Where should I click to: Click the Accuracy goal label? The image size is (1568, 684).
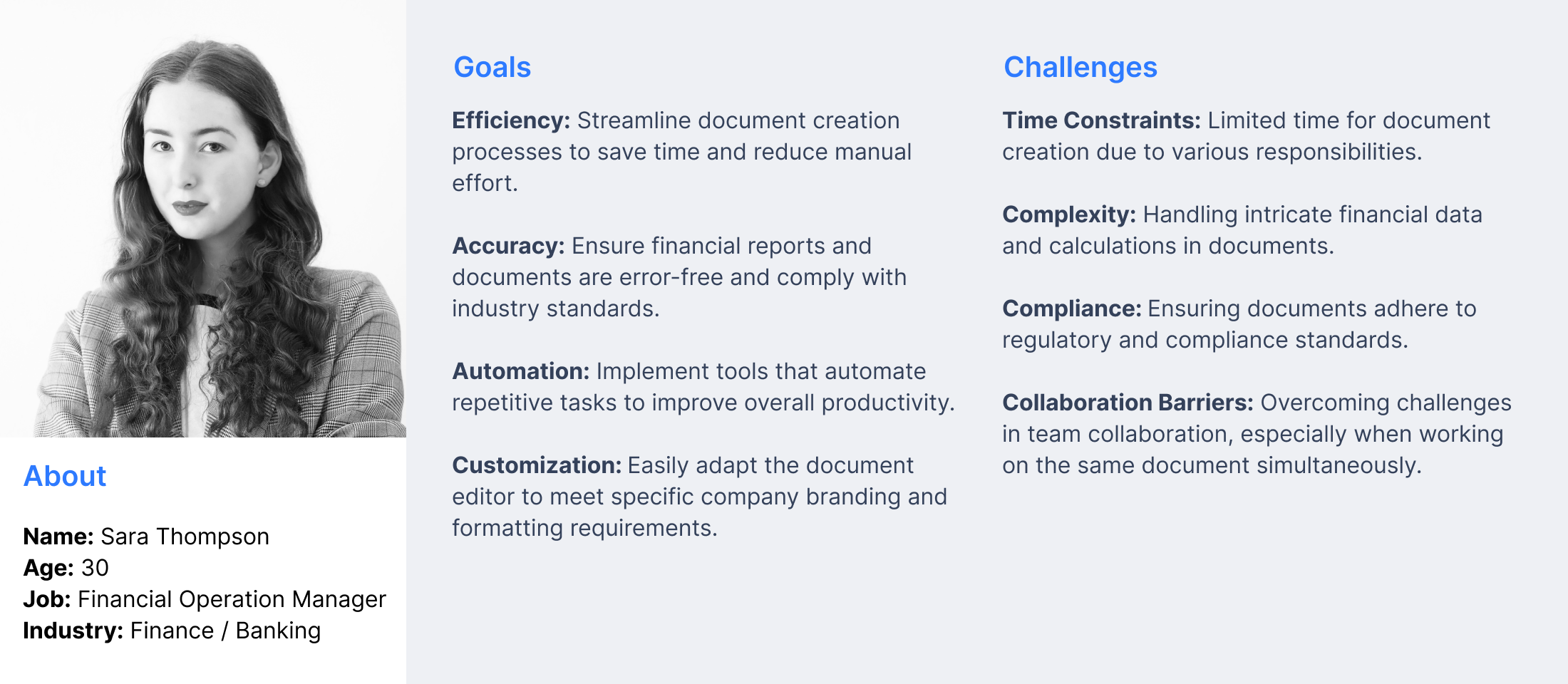[508, 246]
